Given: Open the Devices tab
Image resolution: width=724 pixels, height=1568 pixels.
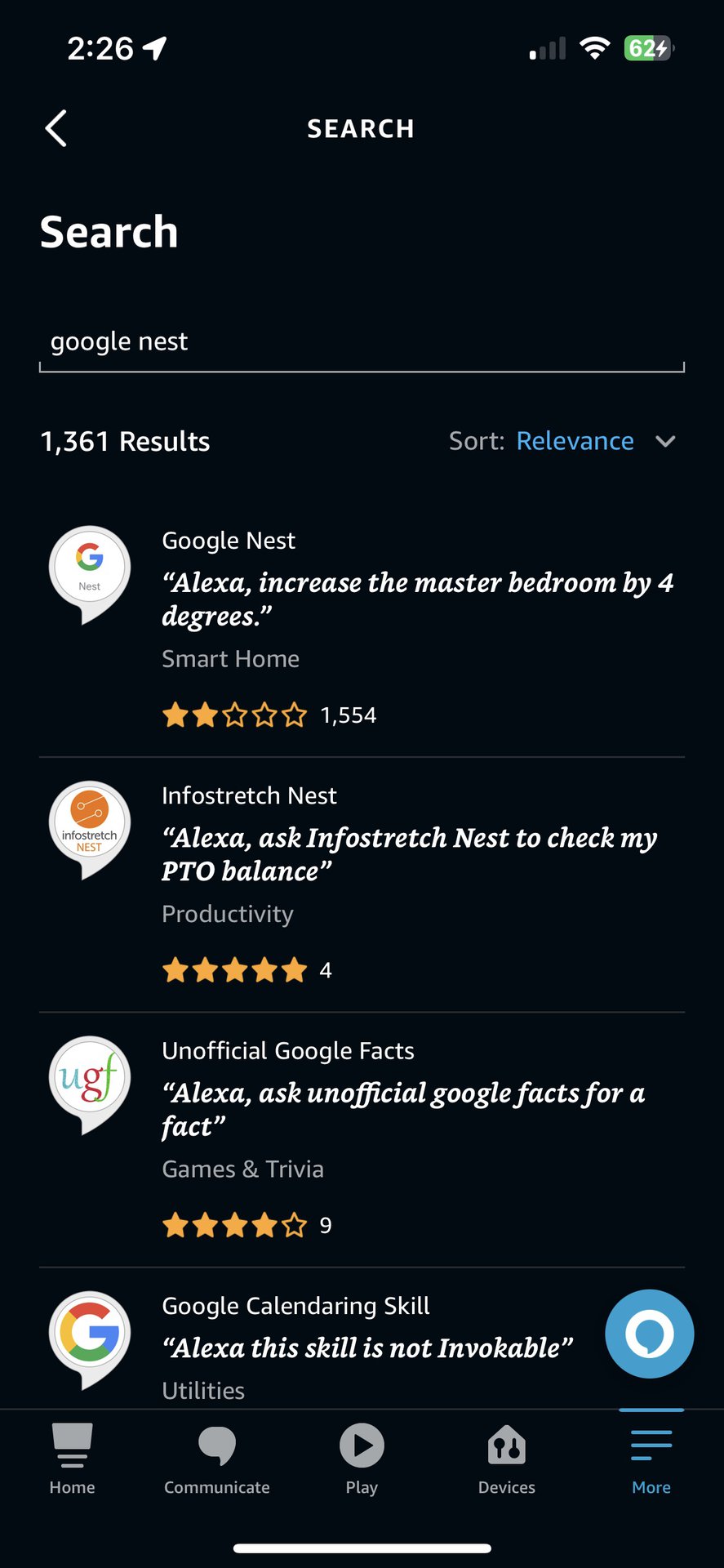Looking at the screenshot, I should [507, 1459].
